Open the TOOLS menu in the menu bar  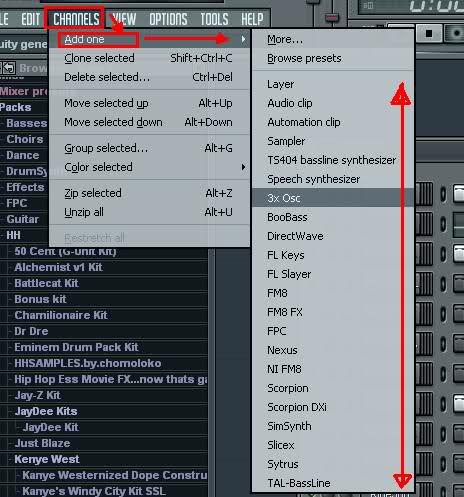coord(214,19)
